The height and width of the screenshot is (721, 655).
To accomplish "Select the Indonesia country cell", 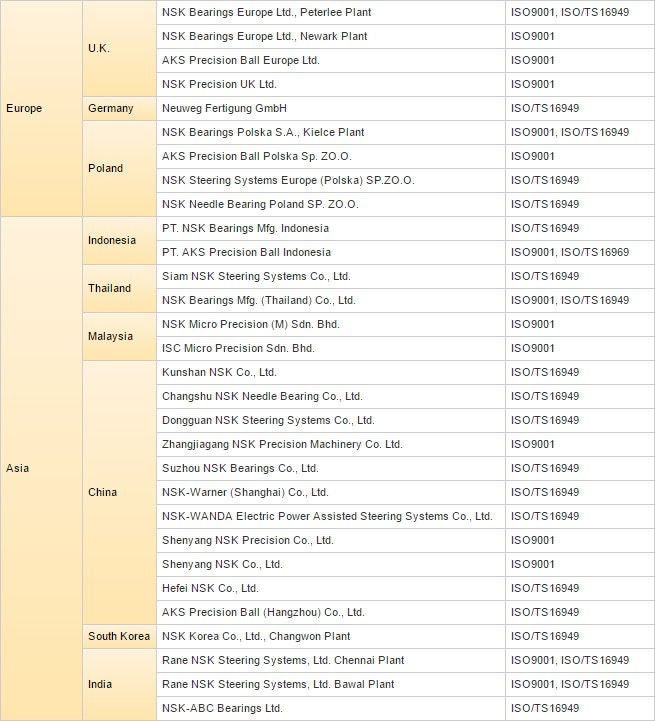I will 112,240.
